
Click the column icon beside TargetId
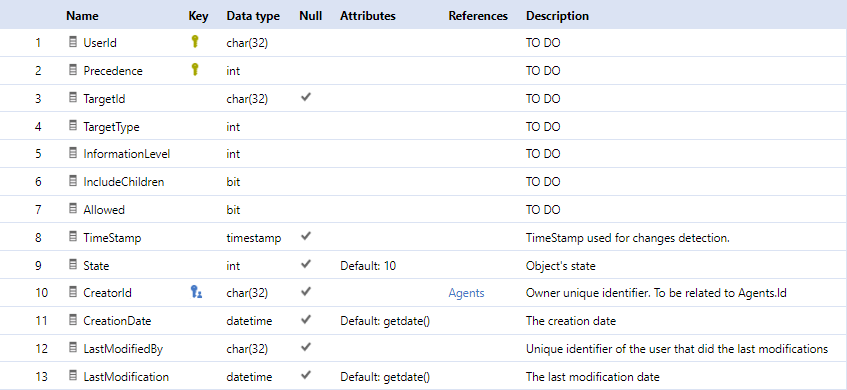pyautogui.click(x=73, y=98)
